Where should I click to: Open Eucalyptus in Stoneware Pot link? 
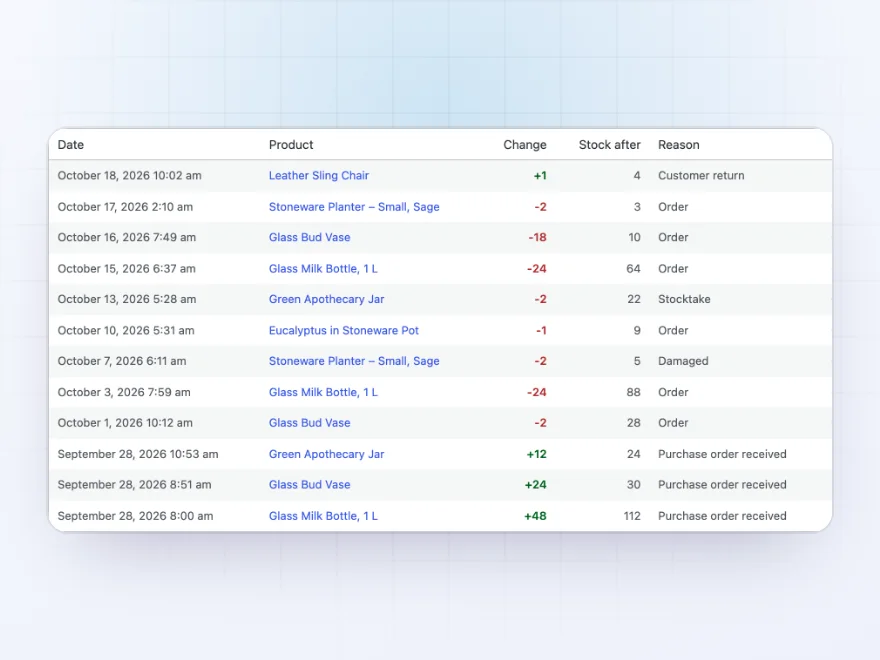pyautogui.click(x=343, y=331)
